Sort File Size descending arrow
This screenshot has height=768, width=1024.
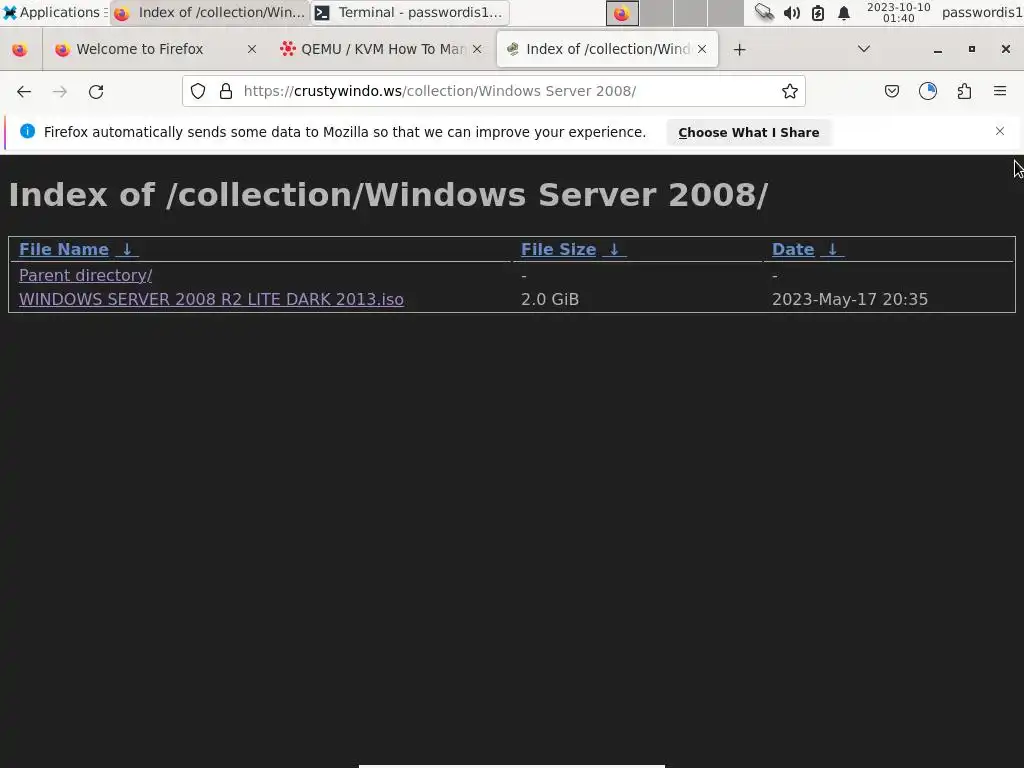pyautogui.click(x=614, y=249)
